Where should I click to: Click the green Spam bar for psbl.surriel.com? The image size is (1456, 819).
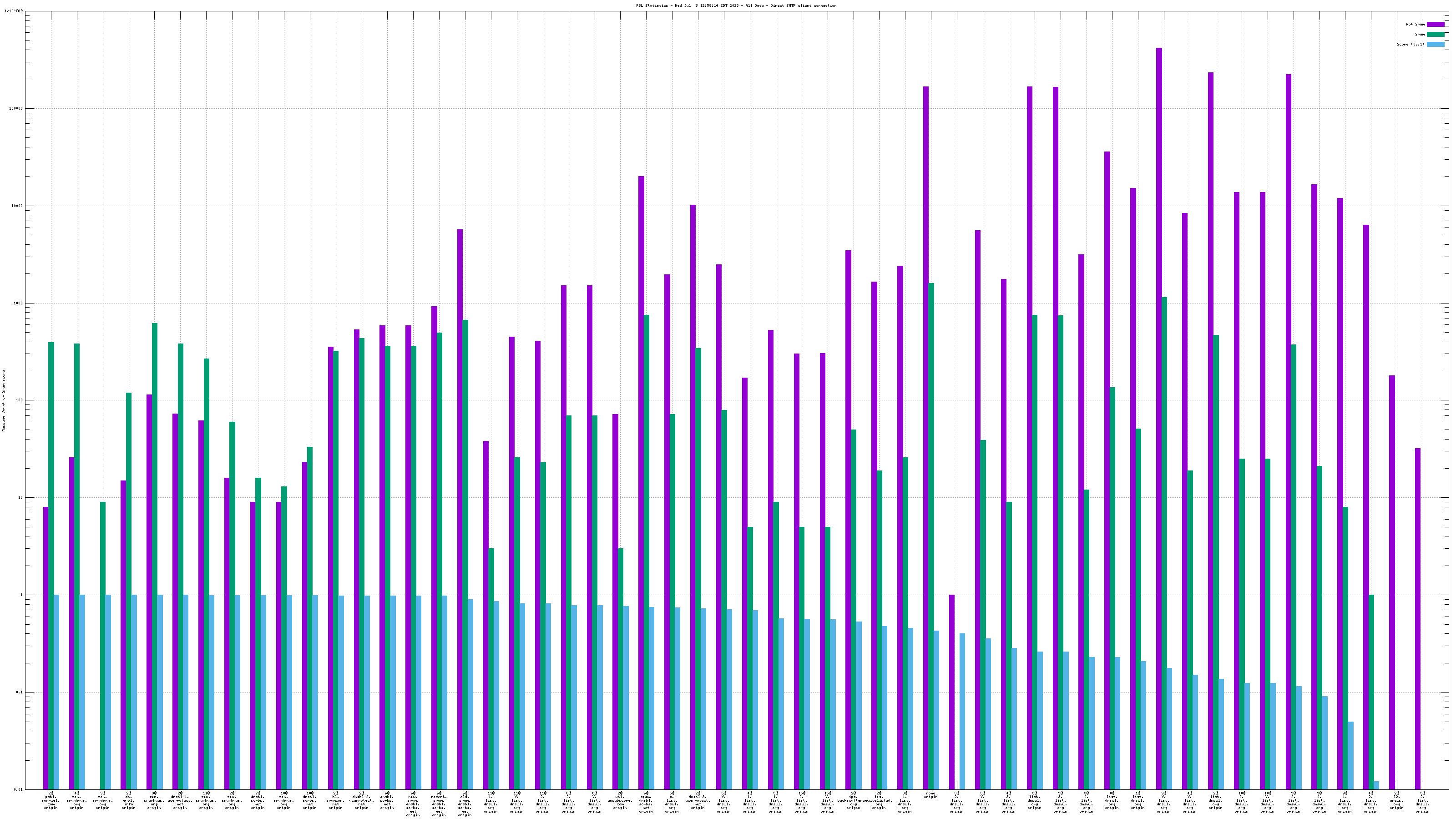click(51, 565)
